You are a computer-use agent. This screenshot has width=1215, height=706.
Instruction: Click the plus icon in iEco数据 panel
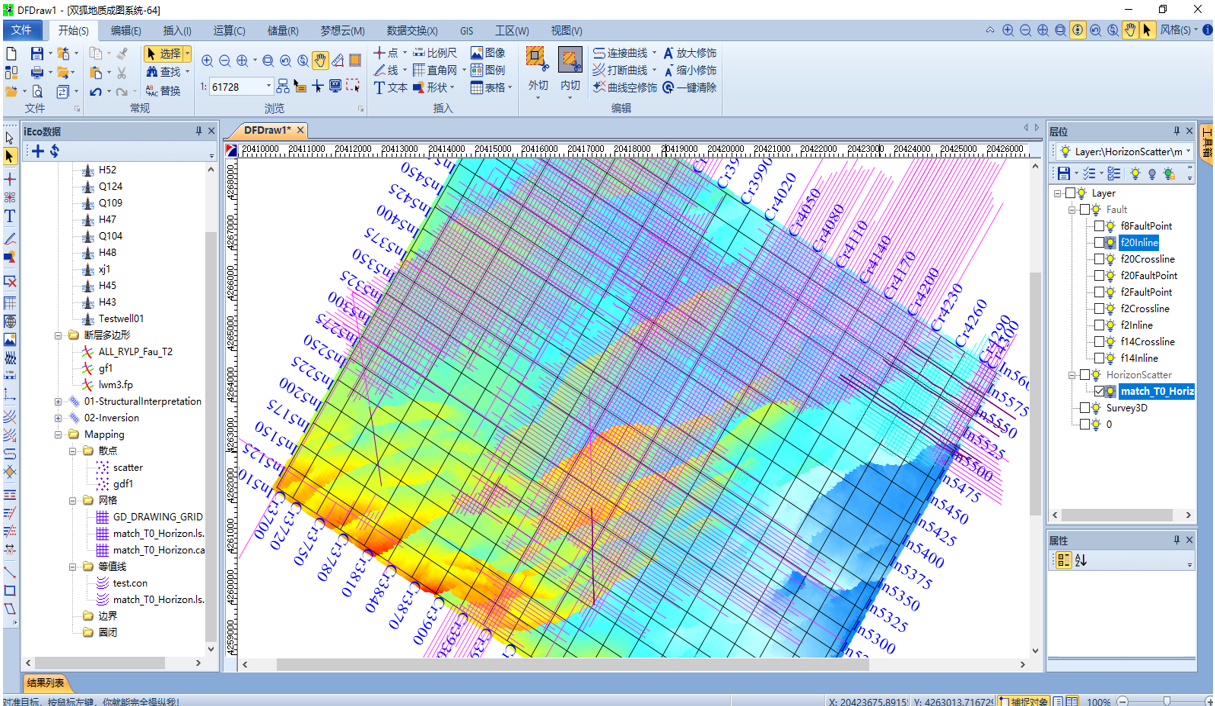pyautogui.click(x=37, y=151)
